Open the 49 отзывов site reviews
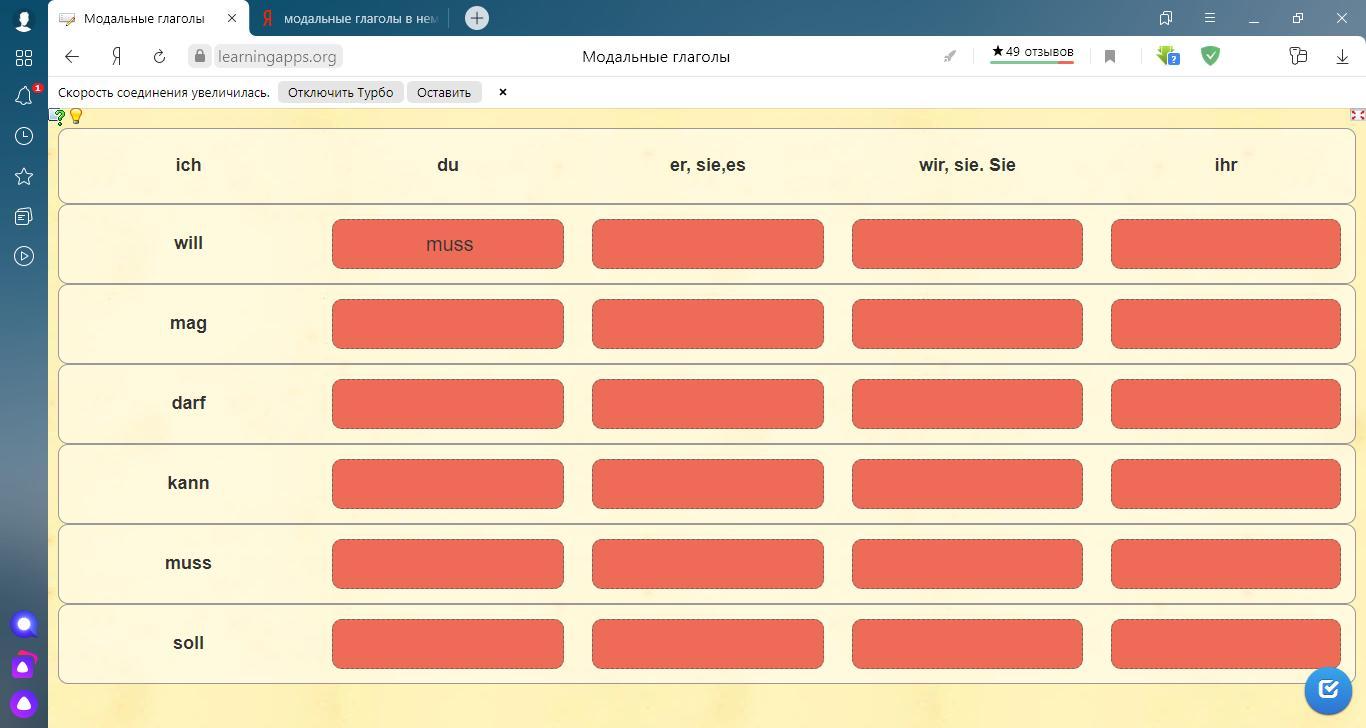Screen dimensions: 1366x728 (1032, 53)
